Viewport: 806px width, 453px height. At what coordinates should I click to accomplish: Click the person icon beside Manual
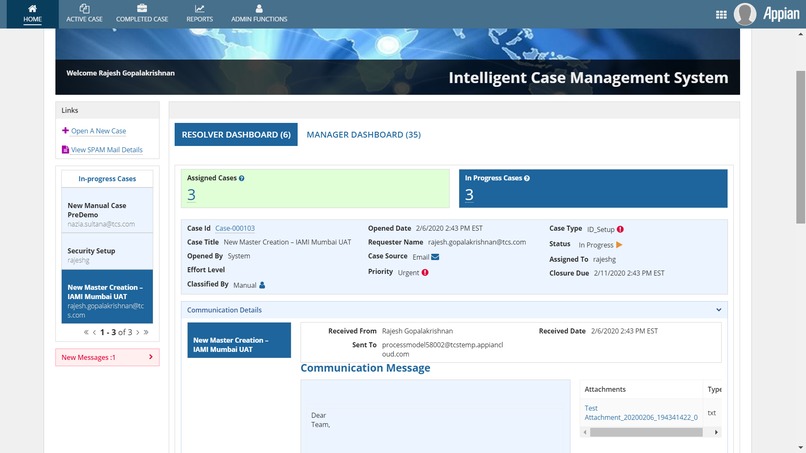pyautogui.click(x=262, y=285)
